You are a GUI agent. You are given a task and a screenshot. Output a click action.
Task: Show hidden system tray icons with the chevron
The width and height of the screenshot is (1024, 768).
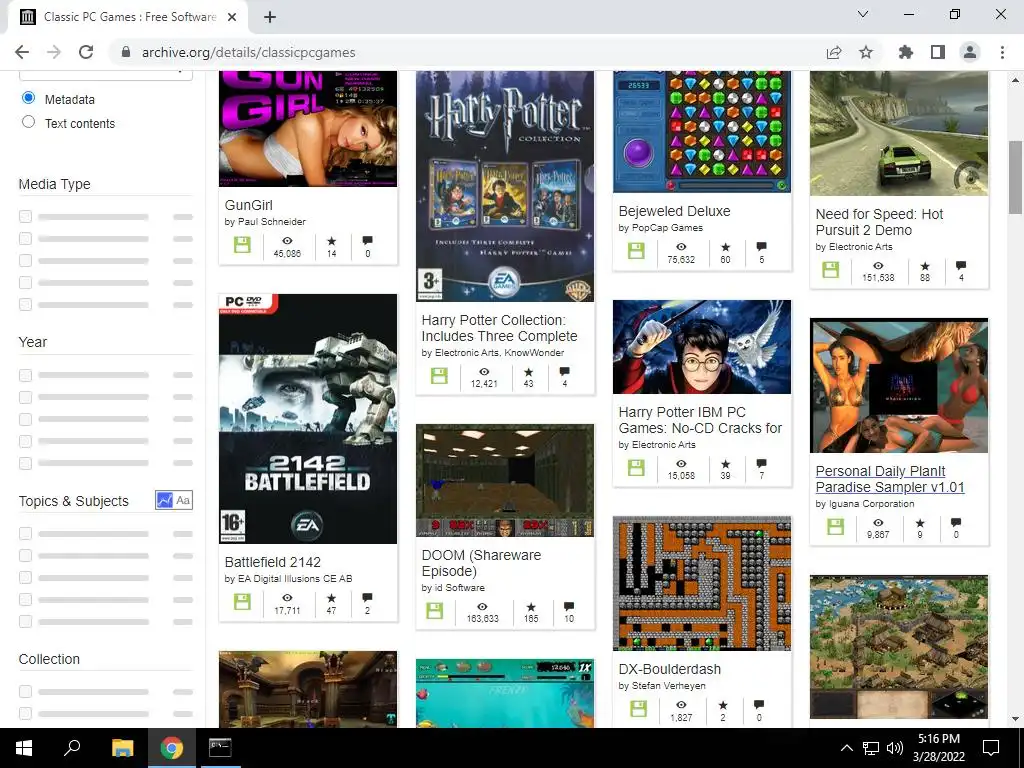846,748
